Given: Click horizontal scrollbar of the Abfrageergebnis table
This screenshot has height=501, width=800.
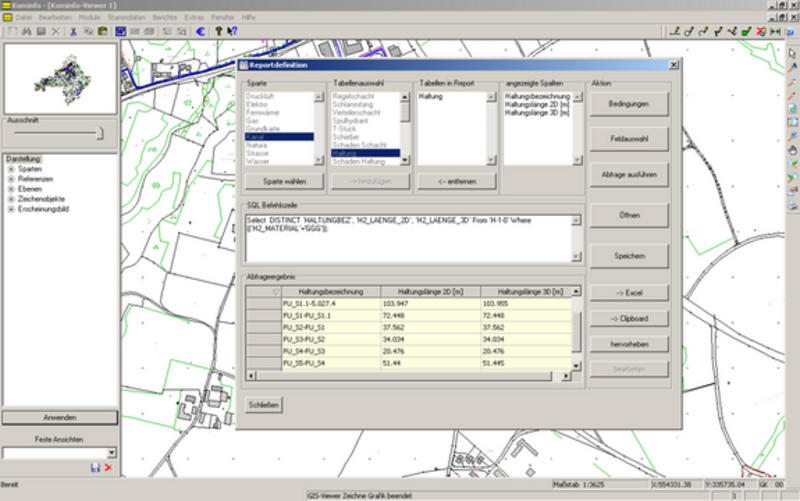Looking at the screenshot, I should (x=409, y=376).
